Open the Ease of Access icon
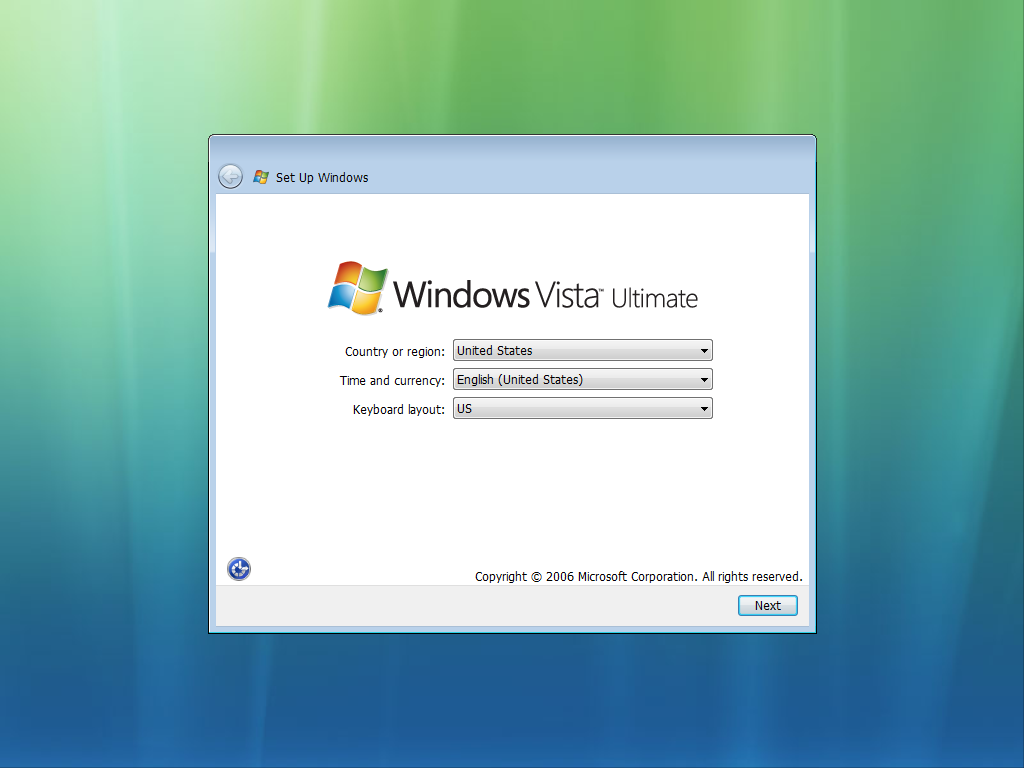This screenshot has width=1024, height=768. (x=239, y=569)
